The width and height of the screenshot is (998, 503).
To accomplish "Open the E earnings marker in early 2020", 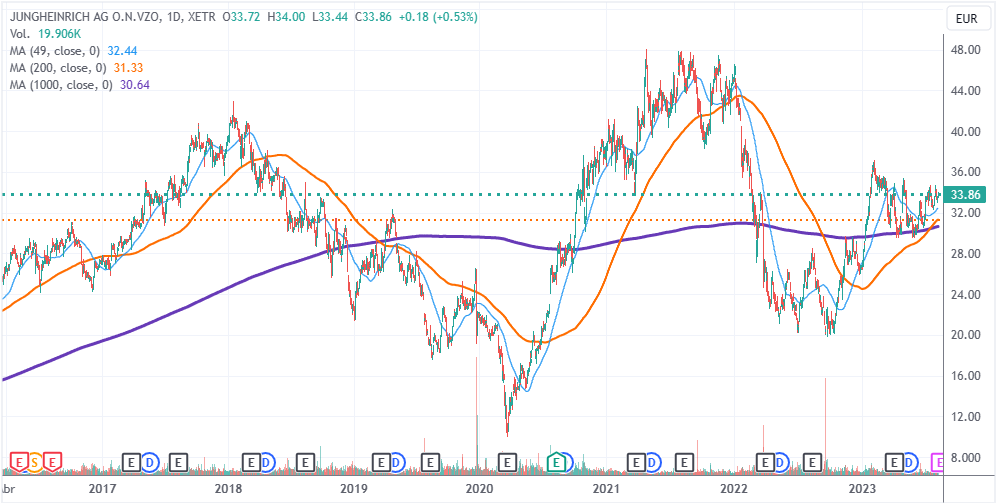I will click(x=507, y=461).
